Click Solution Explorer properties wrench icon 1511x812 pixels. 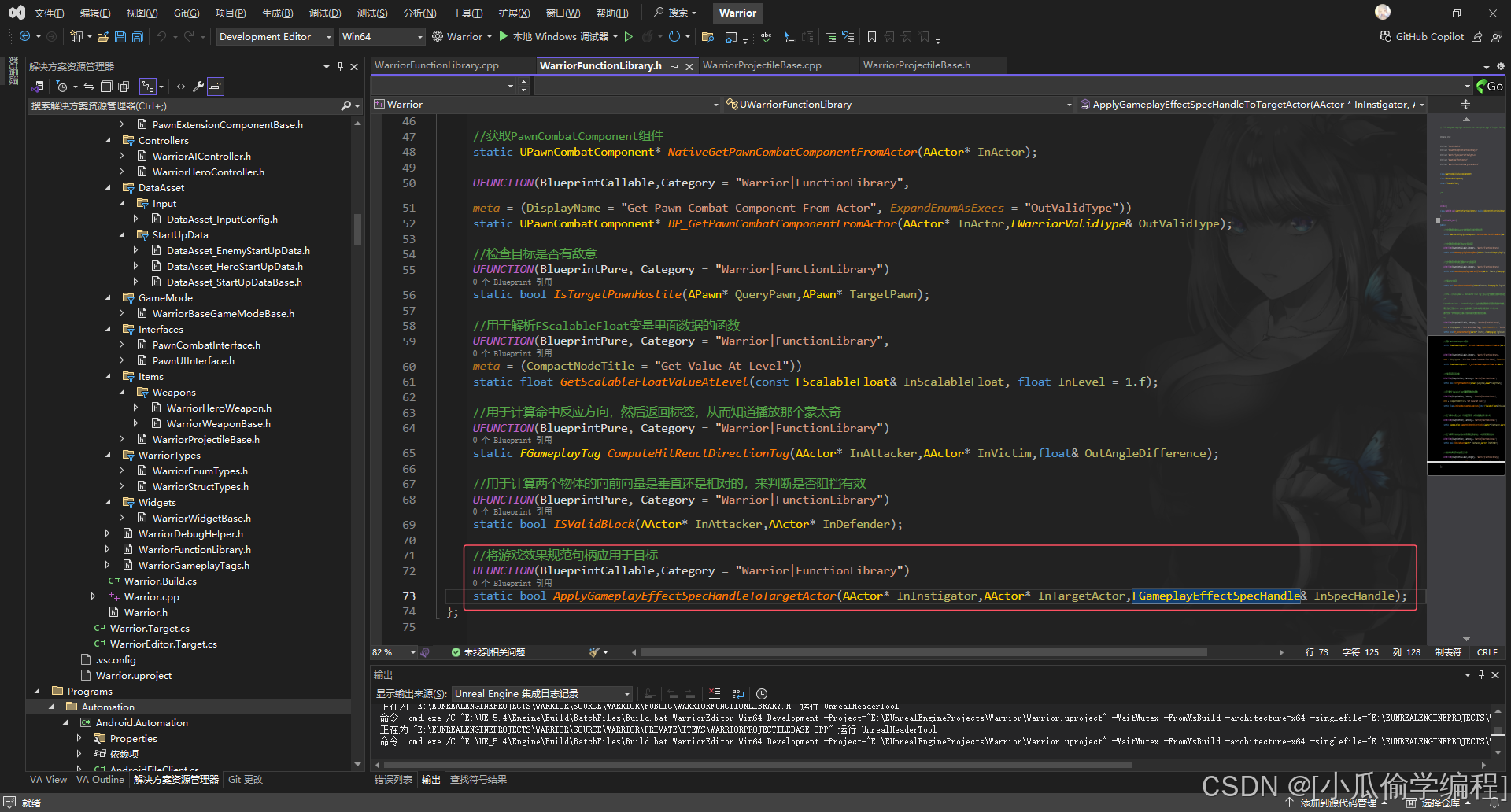(198, 87)
